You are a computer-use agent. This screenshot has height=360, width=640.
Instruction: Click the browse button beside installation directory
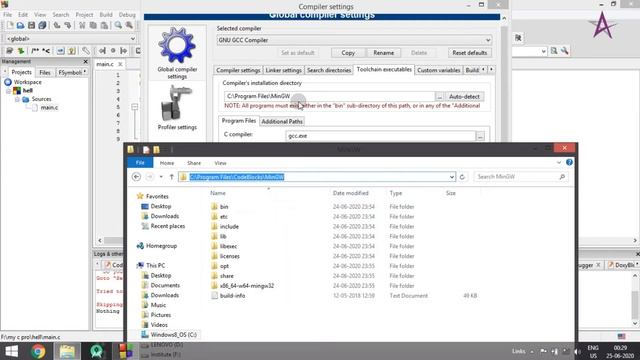[x=439, y=97]
